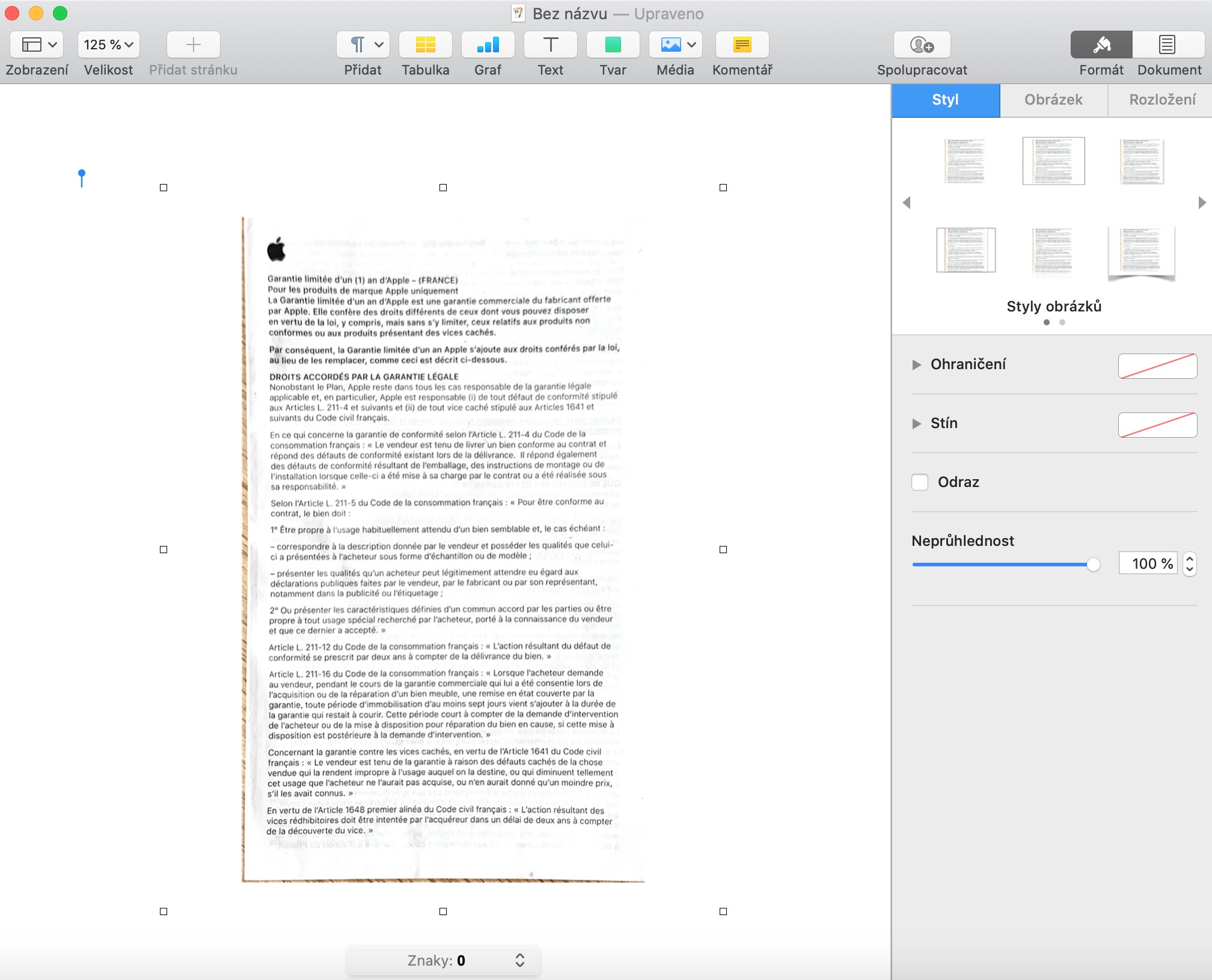Click the Neprůhlednost opacity slider
Screen dimensions: 1212x980
(x=1004, y=564)
